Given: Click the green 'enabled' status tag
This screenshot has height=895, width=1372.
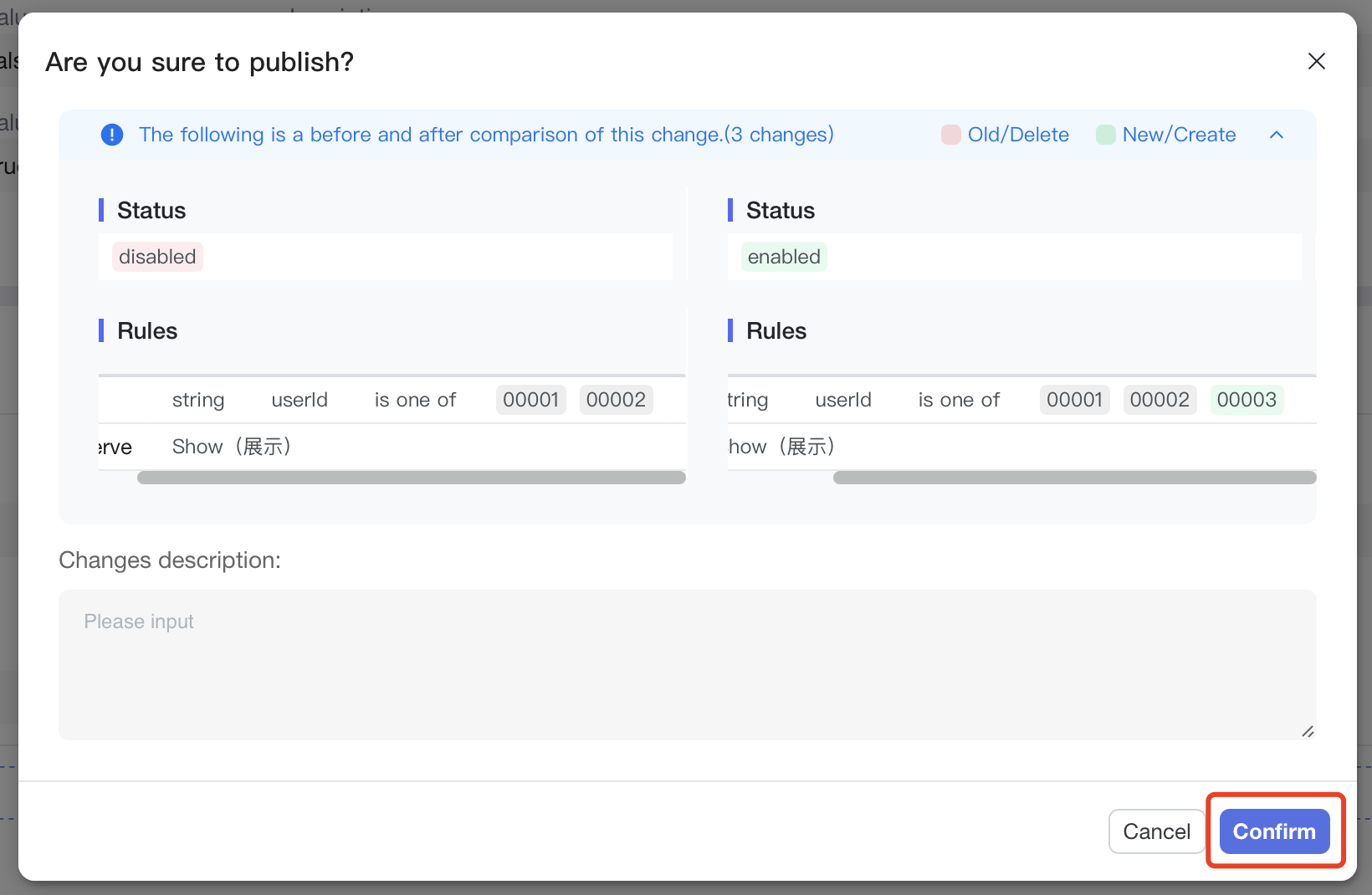Looking at the screenshot, I should (x=784, y=257).
